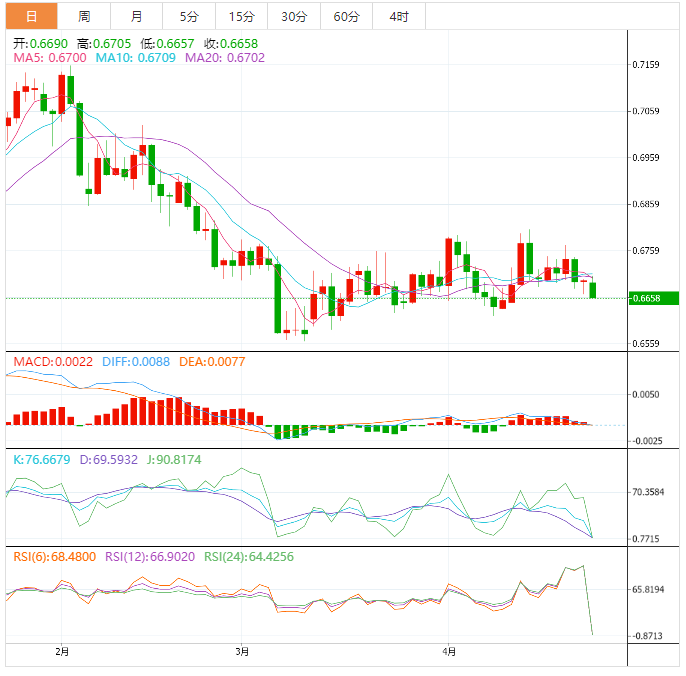Click the K:76.6679 KDJ label
Screen dimensions: 686x676
(42, 460)
